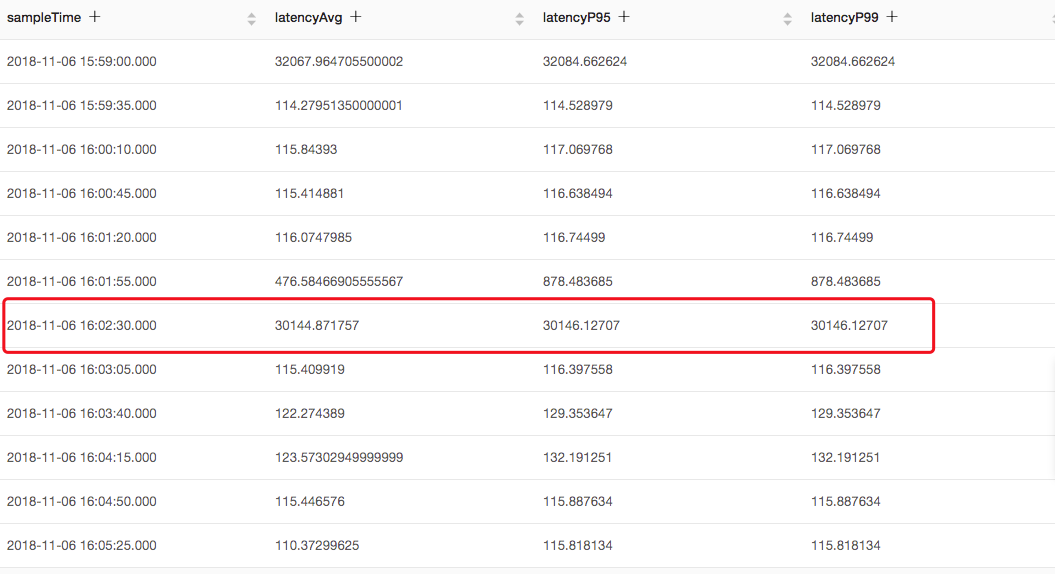
Task: Click latencyP95 value 129.353647
Action: (x=577, y=413)
